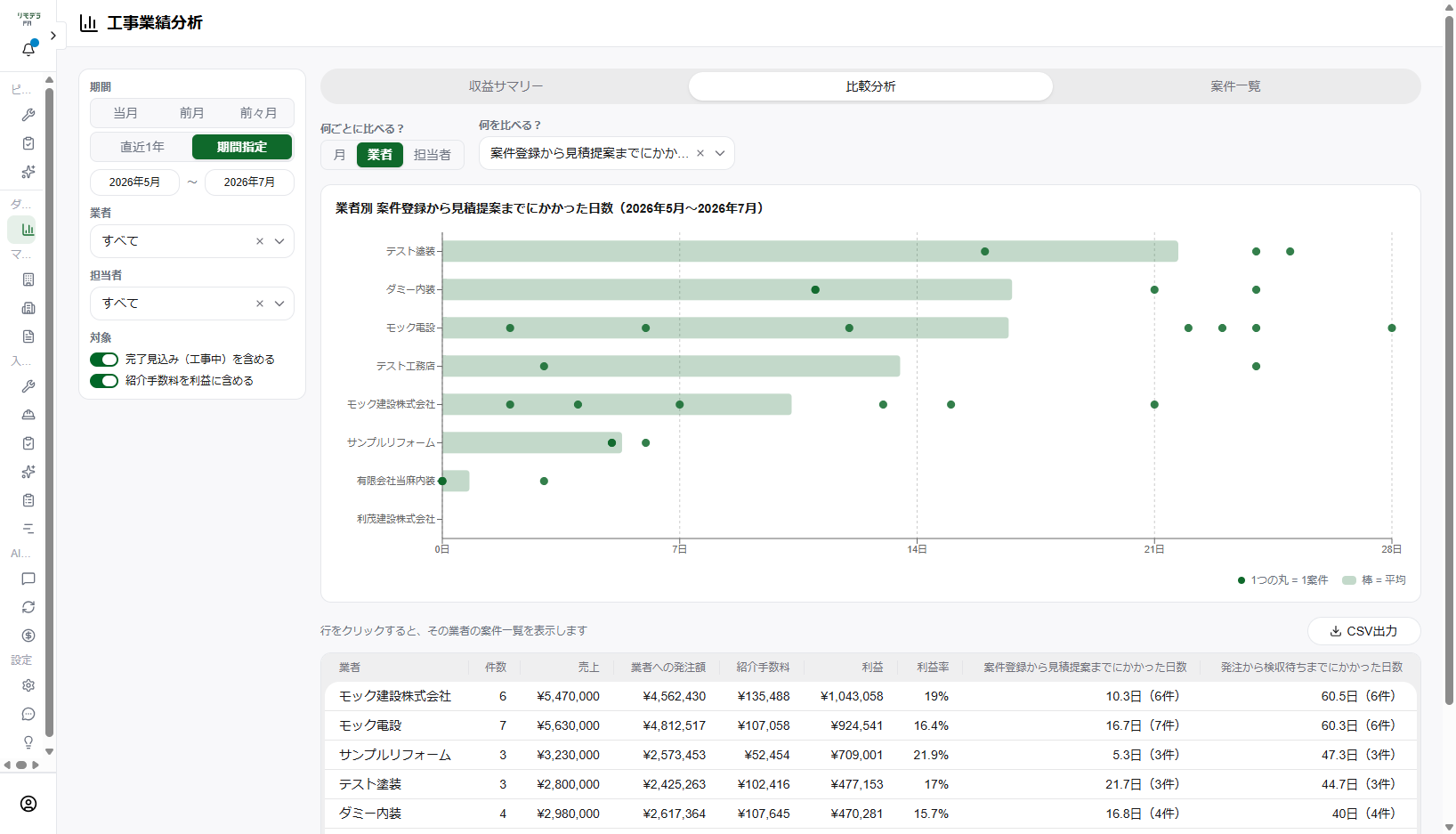The height and width of the screenshot is (834, 1456).
Task: Open the office building icon in the sidebar
Action: coord(28,279)
